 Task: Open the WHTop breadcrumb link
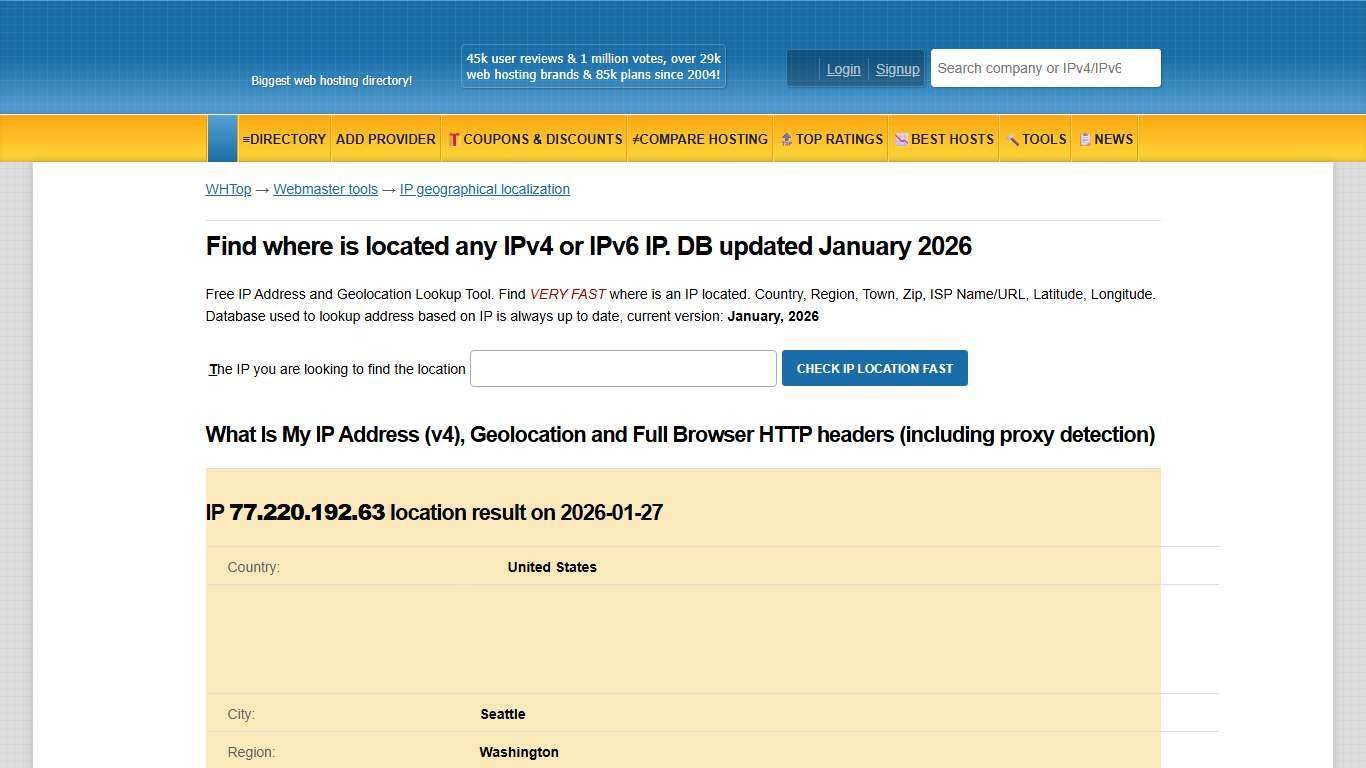228,189
